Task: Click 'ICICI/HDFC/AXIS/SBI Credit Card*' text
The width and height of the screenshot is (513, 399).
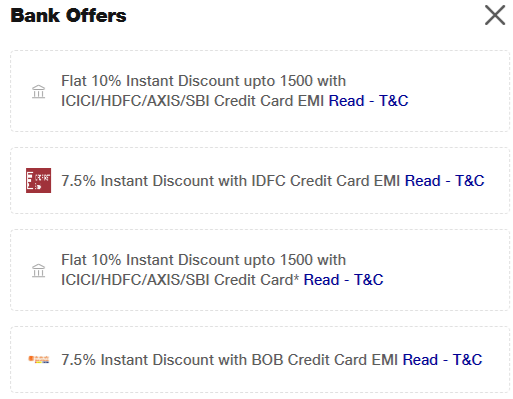Action: pyautogui.click(x=180, y=280)
